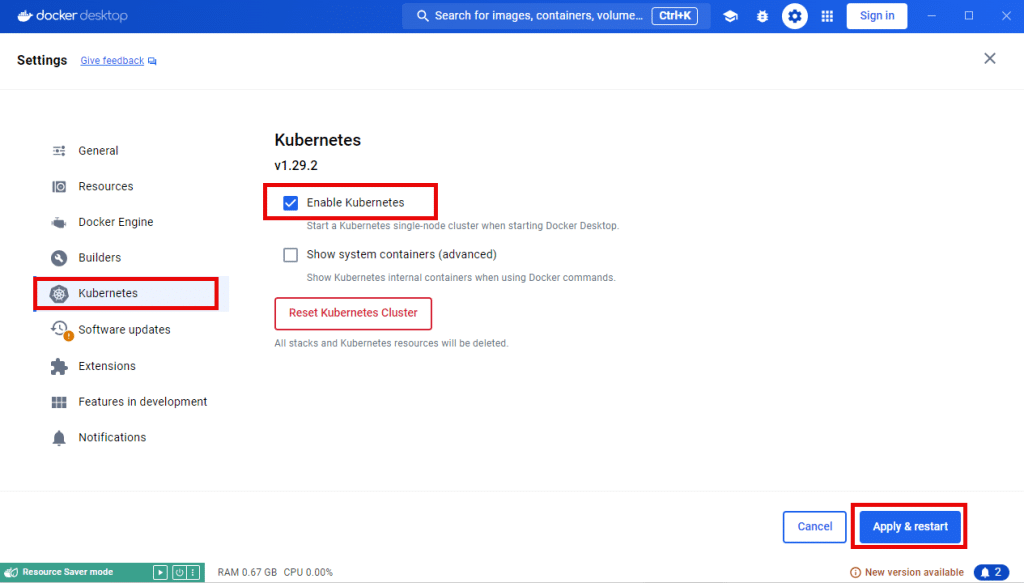Uncheck the Enable Kubernetes checkbox

tap(291, 202)
